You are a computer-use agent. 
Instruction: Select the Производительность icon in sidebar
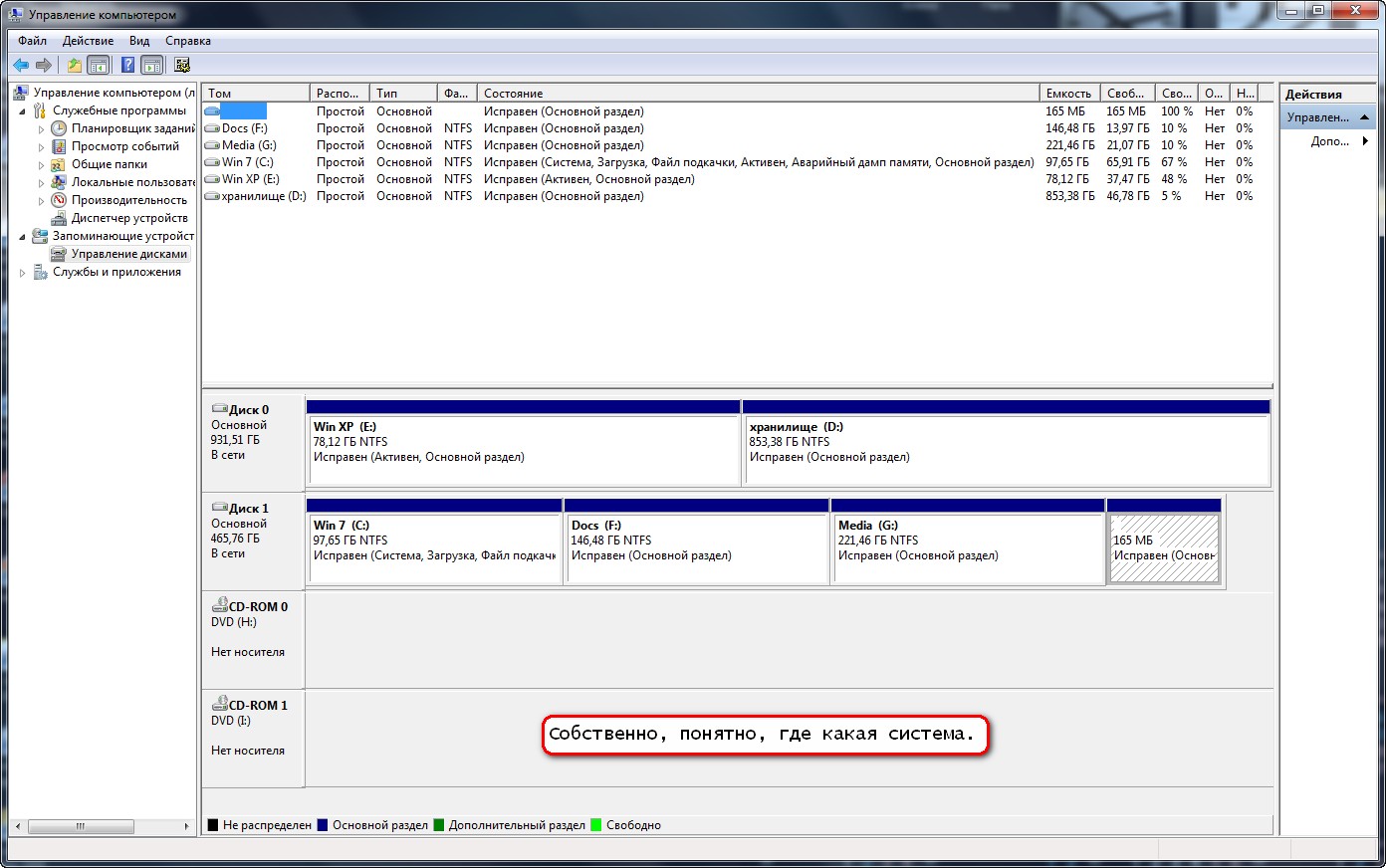(59, 200)
